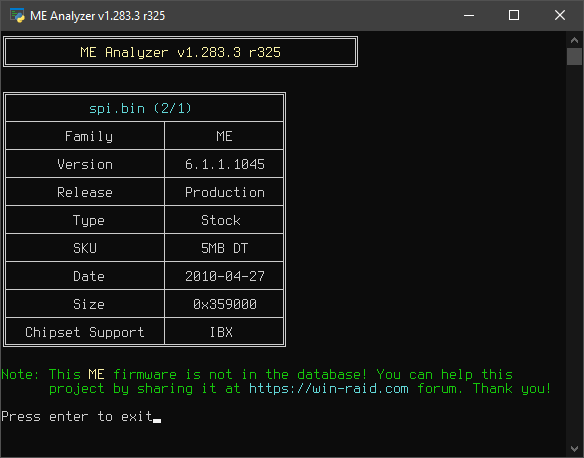Click the vertical scrollbar thumb
Screen dimensions: 584x458
(x=574, y=57)
